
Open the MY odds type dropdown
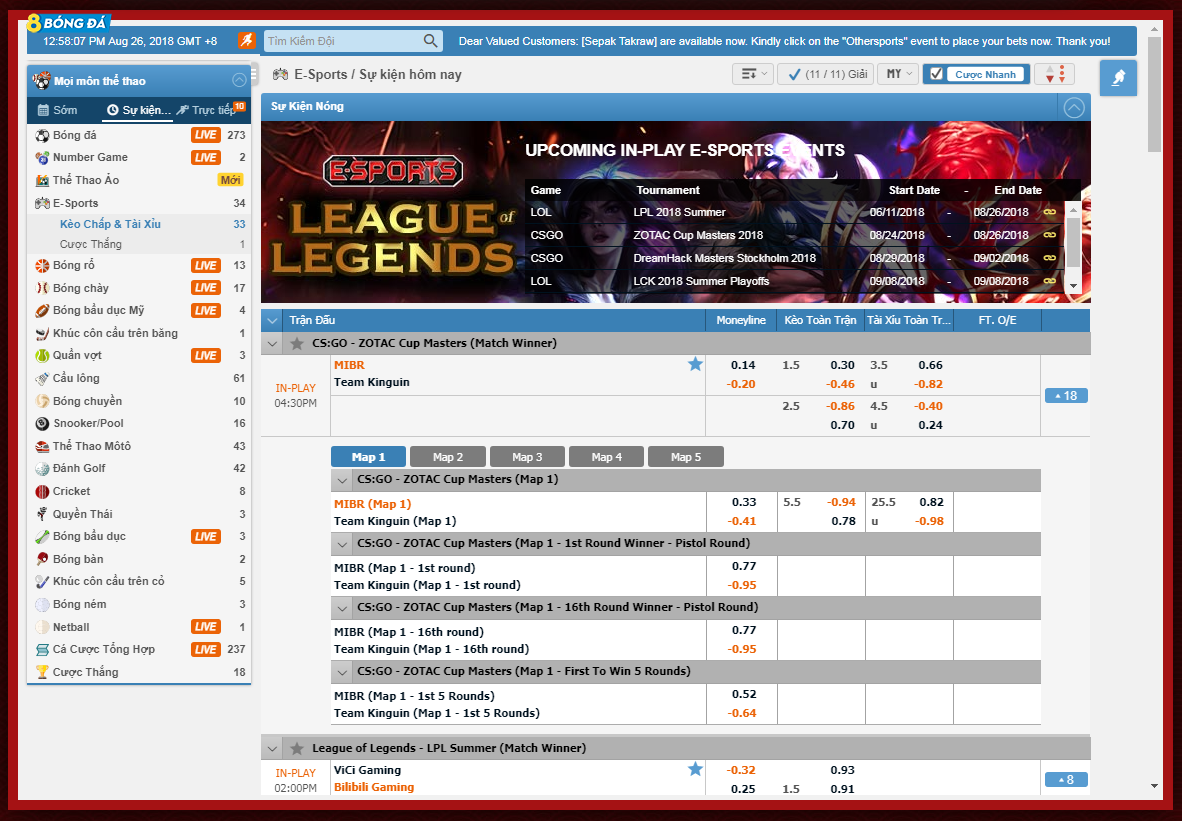pyautogui.click(x=897, y=74)
